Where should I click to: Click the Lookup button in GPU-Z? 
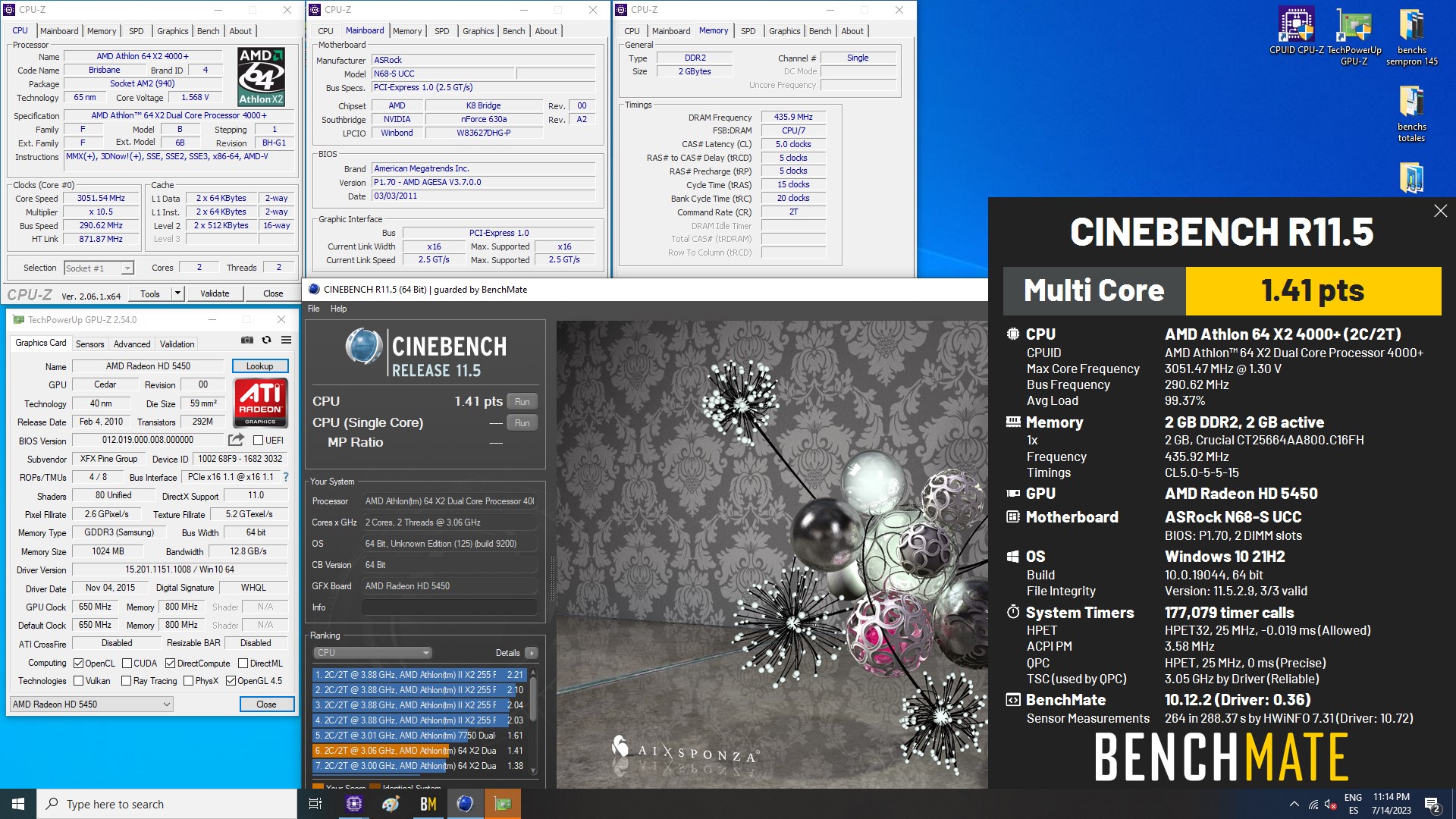point(260,366)
